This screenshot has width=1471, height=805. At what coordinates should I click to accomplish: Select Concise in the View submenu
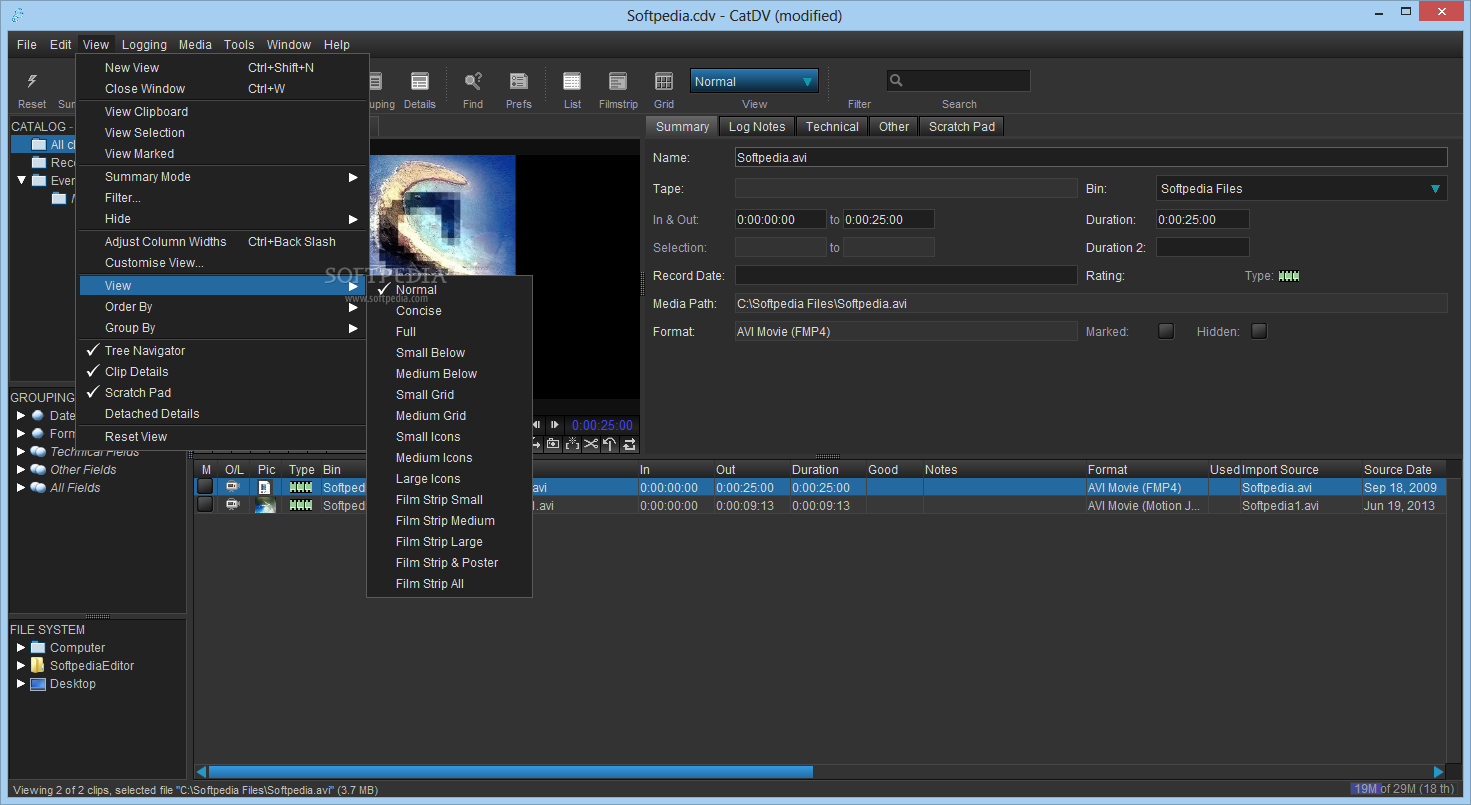(450, 311)
